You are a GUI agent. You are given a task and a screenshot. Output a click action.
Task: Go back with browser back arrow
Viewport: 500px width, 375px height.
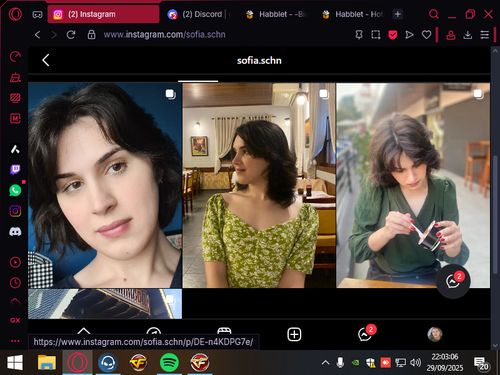point(38,35)
